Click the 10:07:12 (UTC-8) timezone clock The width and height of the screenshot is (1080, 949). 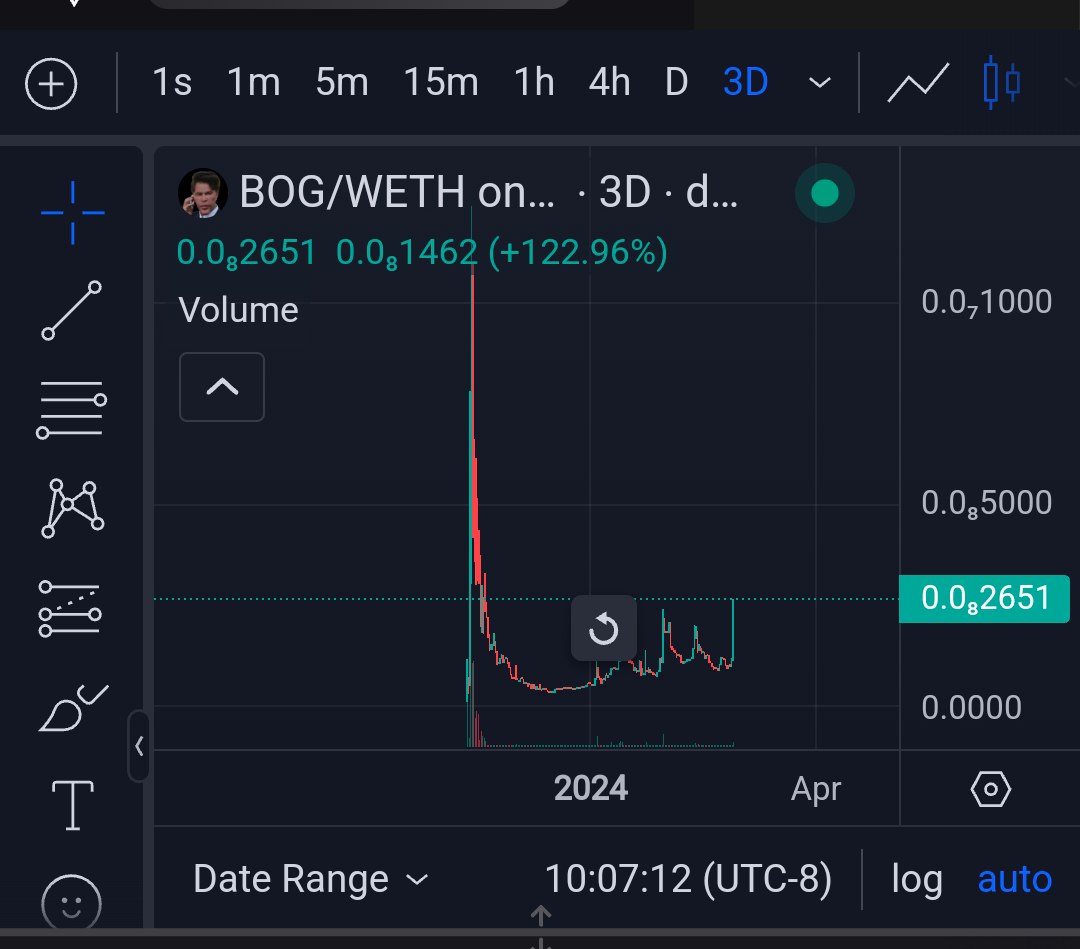point(688,879)
